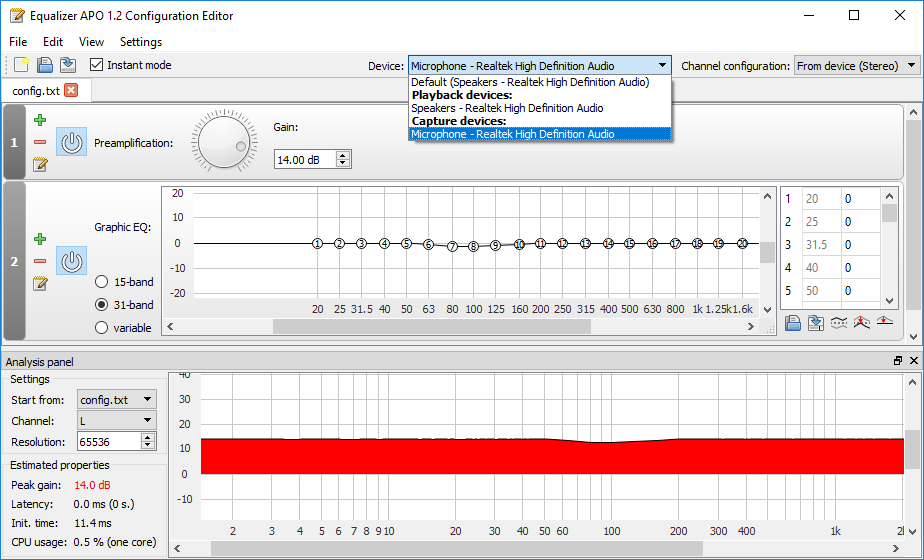Open the Settings menu
Image resolution: width=924 pixels, height=560 pixels.
click(141, 42)
